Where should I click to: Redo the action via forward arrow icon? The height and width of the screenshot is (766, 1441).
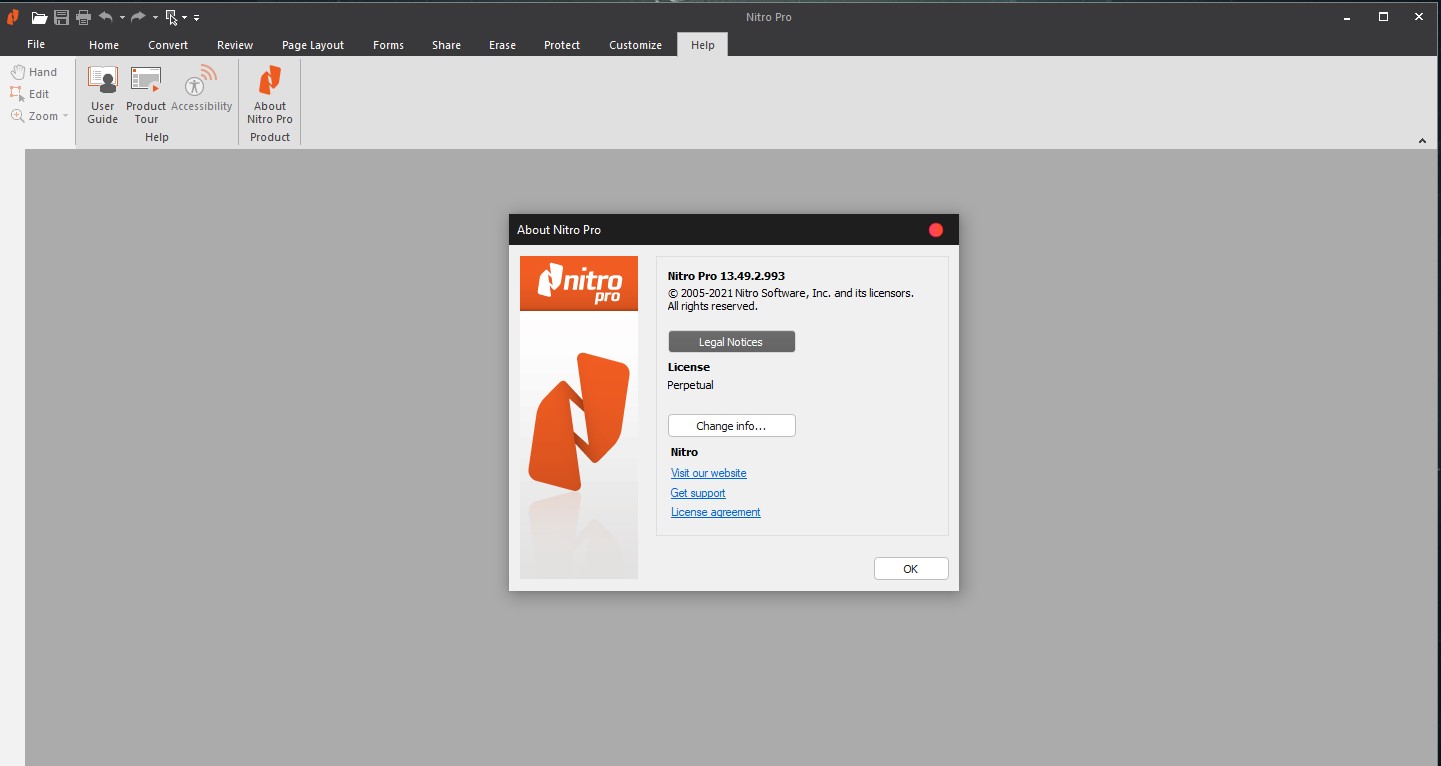pos(139,17)
